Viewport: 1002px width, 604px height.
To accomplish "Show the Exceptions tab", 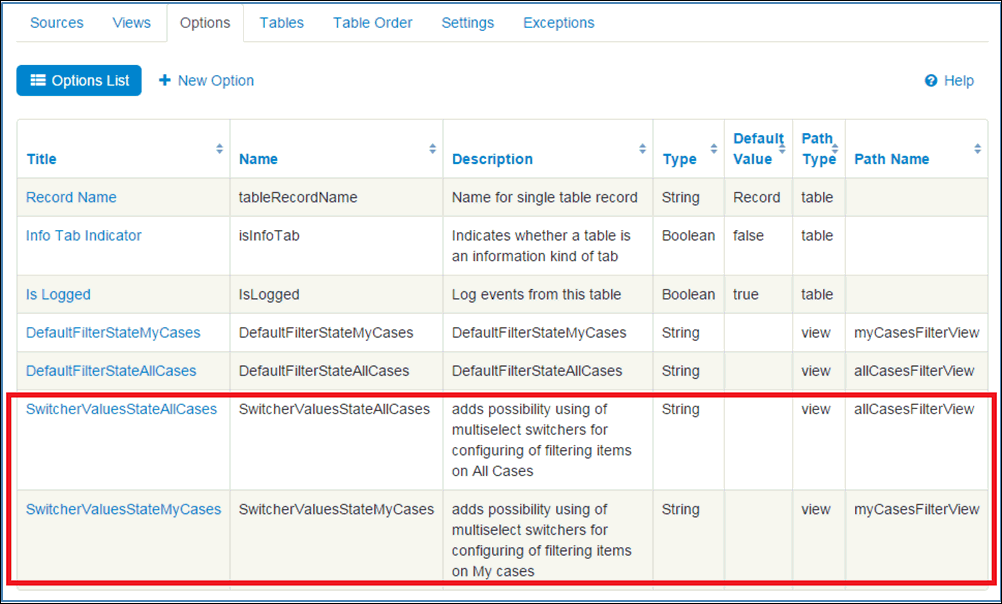I will pos(559,22).
